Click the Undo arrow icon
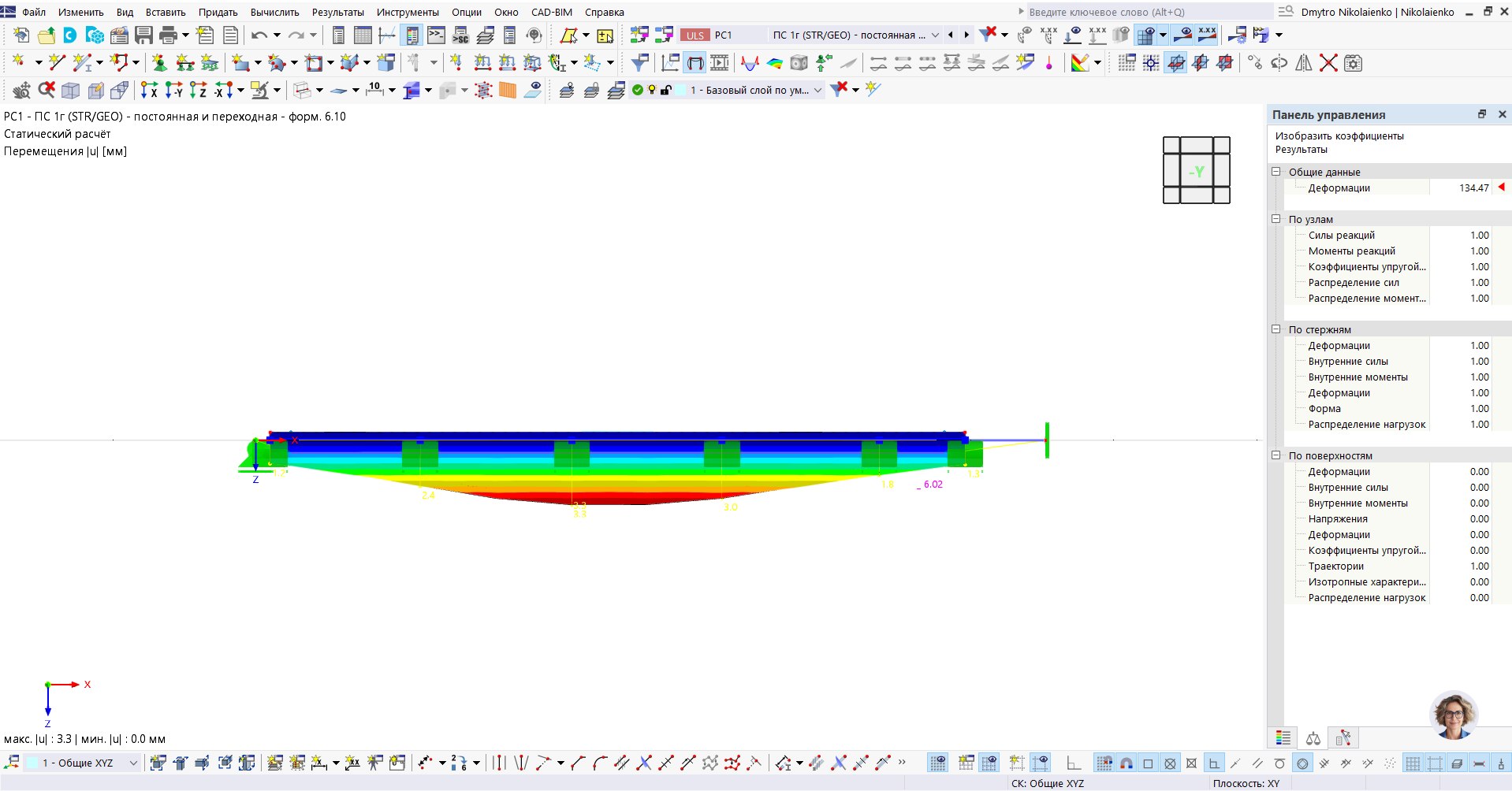1512x791 pixels. 259,35
